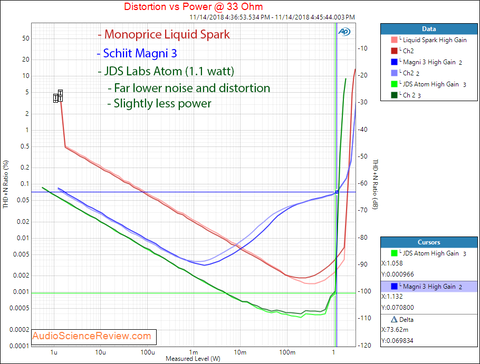
Task: Select the Ch 2 3 legend label
Action: 412,95
